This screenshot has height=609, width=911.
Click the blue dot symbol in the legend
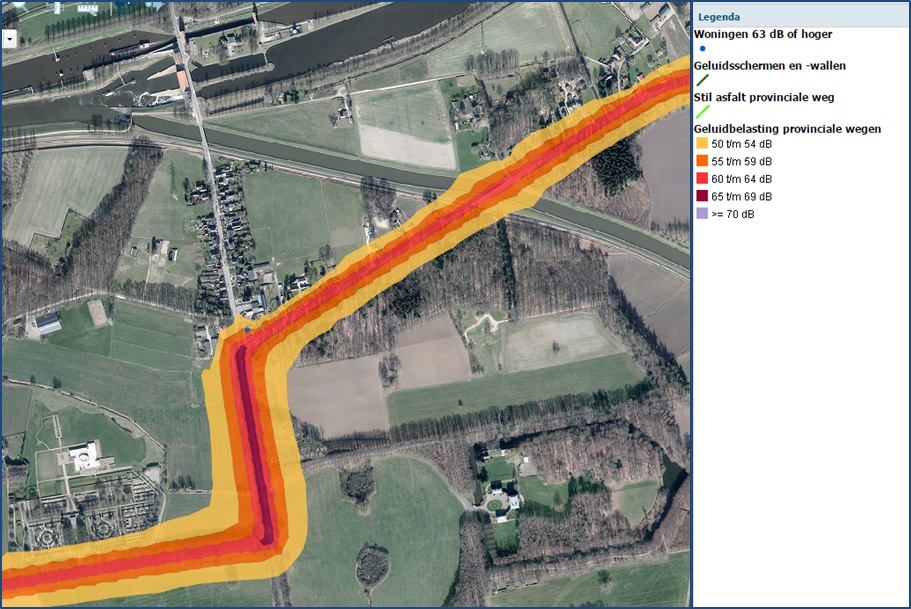pos(702,49)
